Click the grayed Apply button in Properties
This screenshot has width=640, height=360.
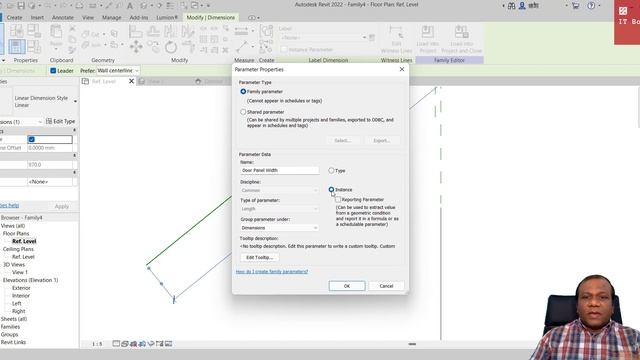click(x=62, y=206)
